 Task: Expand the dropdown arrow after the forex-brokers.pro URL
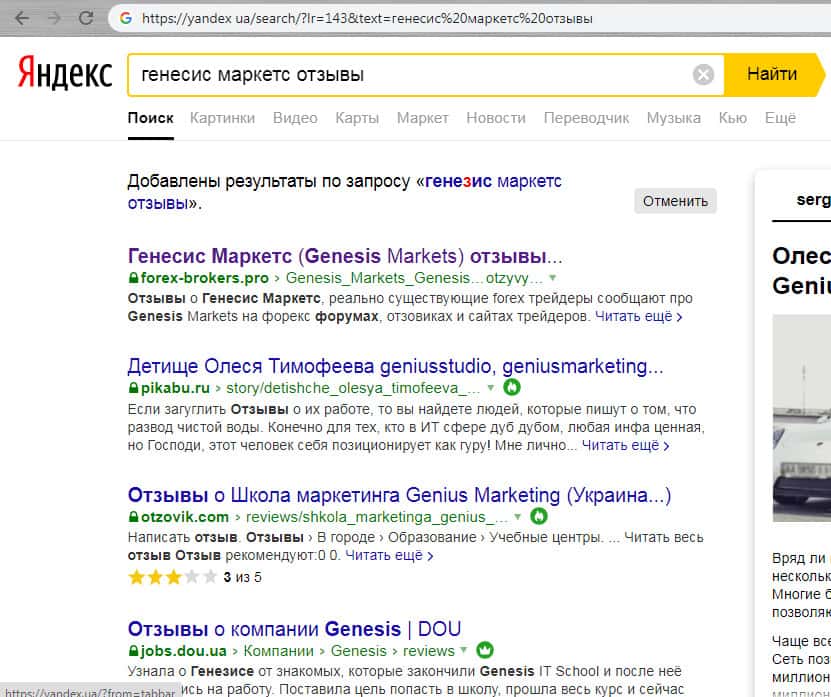pyautogui.click(x=553, y=278)
